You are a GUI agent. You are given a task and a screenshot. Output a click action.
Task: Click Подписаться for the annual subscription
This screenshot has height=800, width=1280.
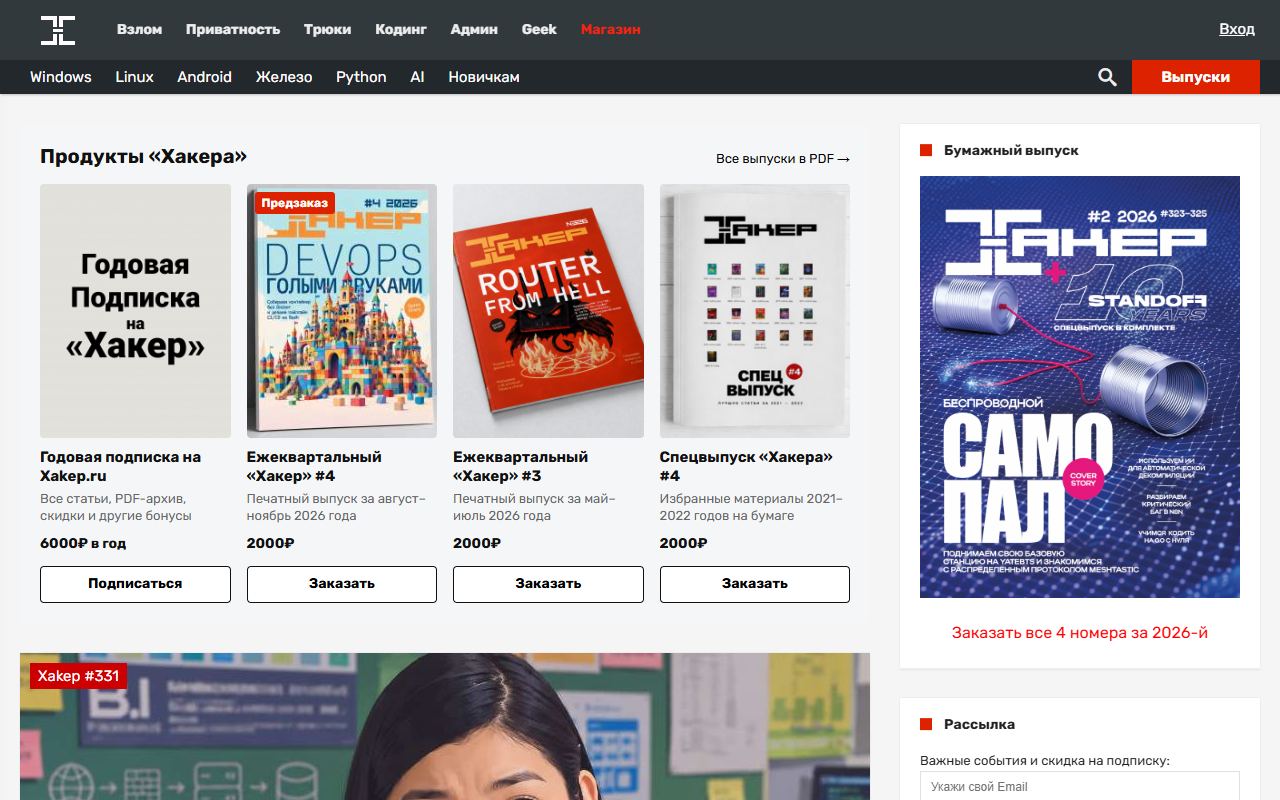tap(135, 584)
